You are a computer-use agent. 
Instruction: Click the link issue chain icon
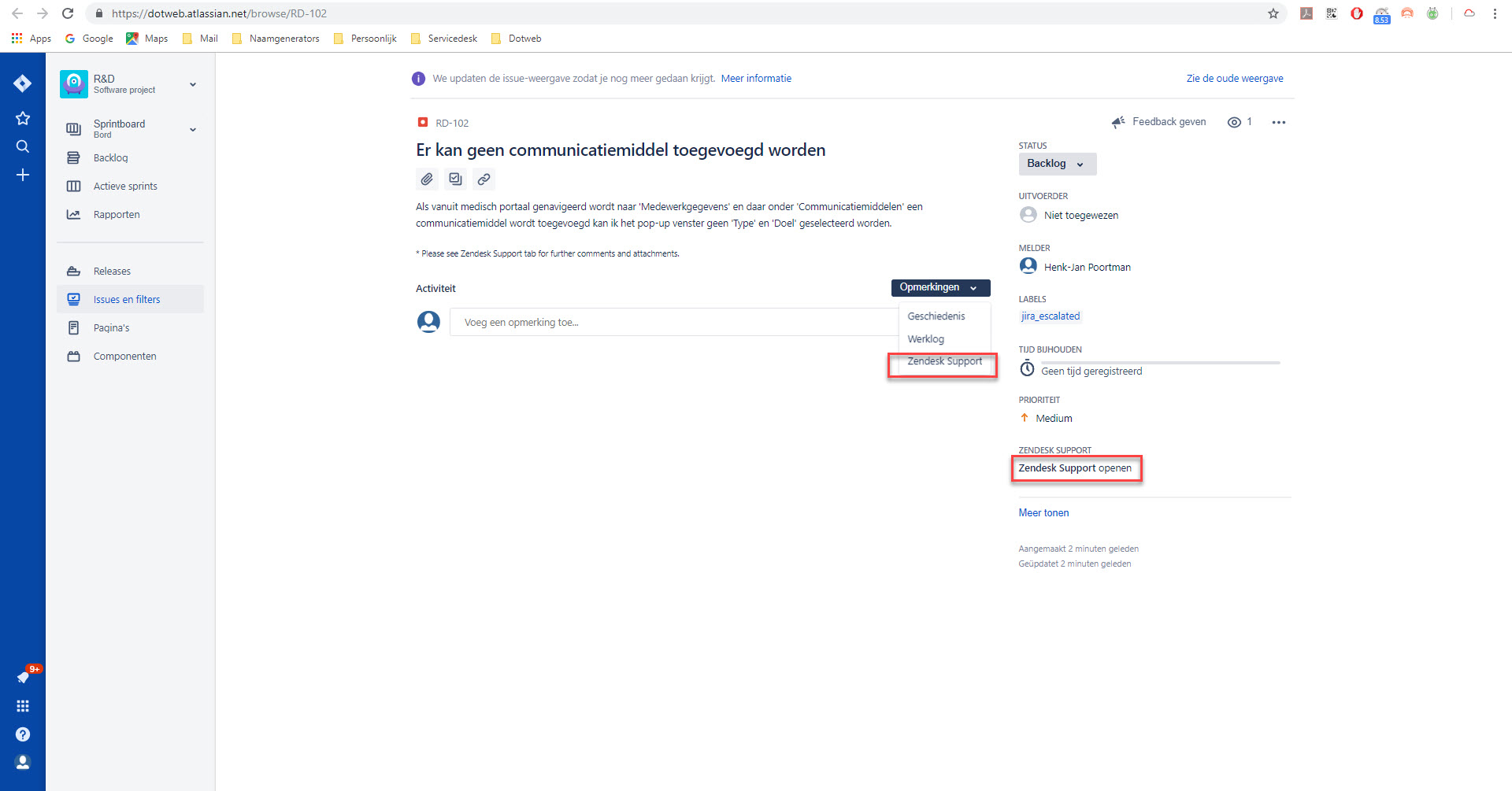(484, 179)
